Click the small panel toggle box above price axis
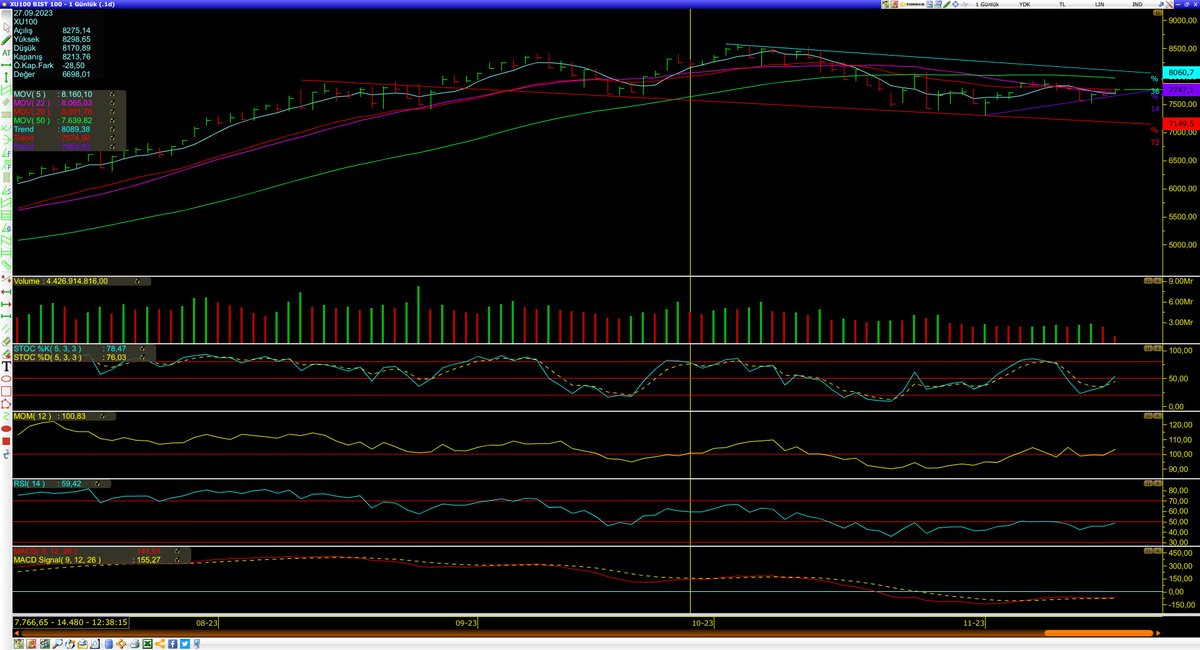This screenshot has width=1200, height=650. (1158, 12)
